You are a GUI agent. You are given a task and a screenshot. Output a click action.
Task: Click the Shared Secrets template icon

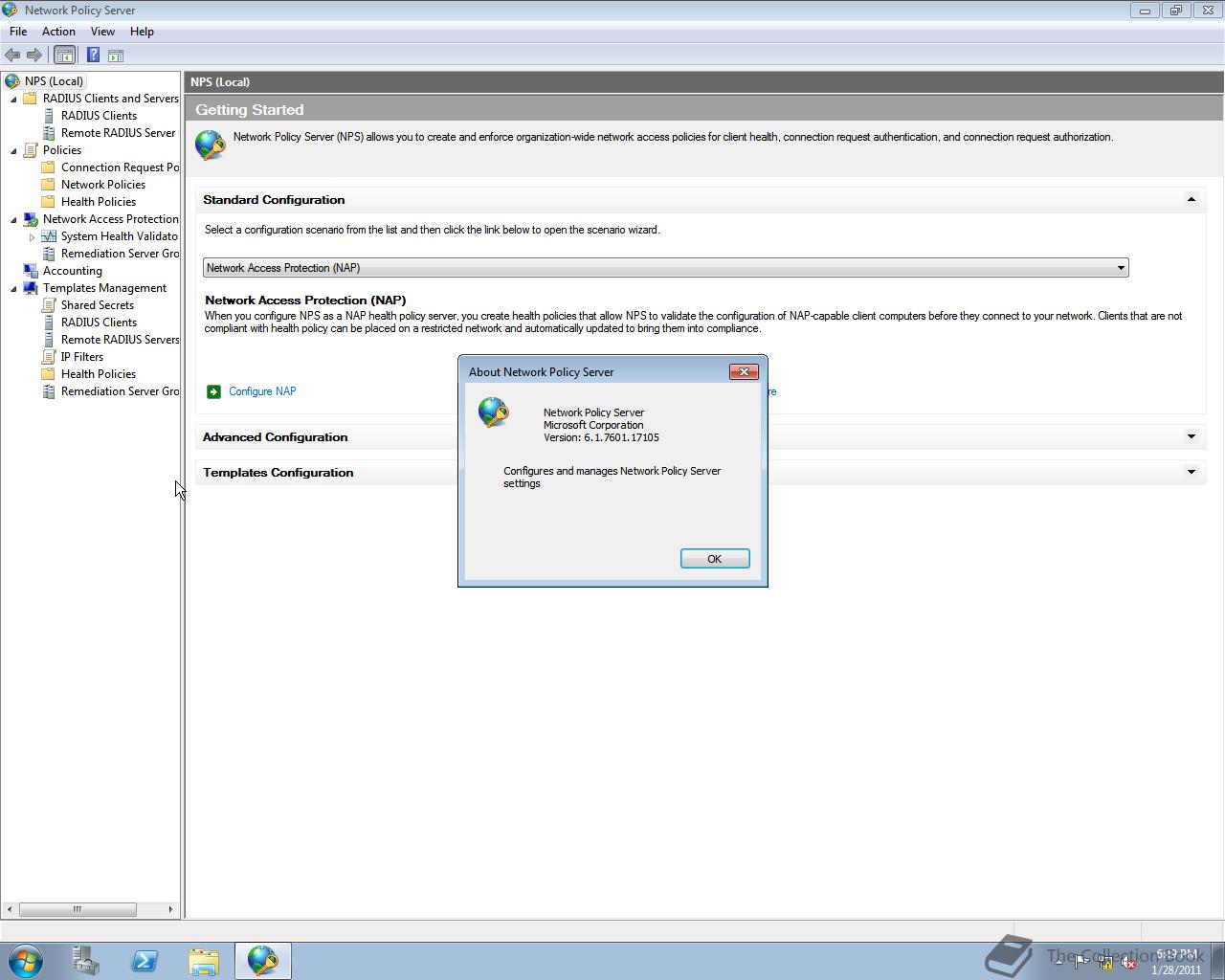[x=49, y=305]
